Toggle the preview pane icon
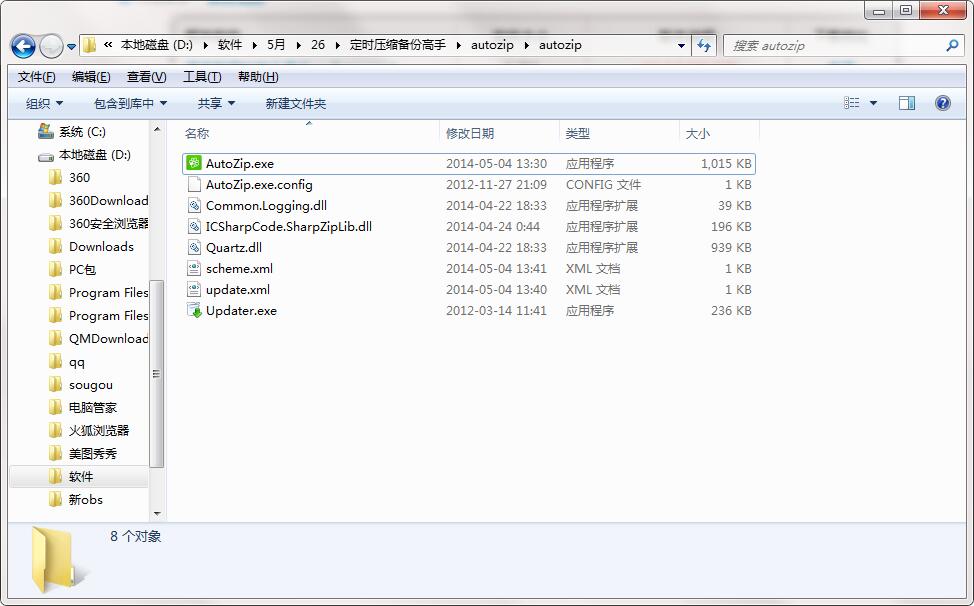 point(907,103)
